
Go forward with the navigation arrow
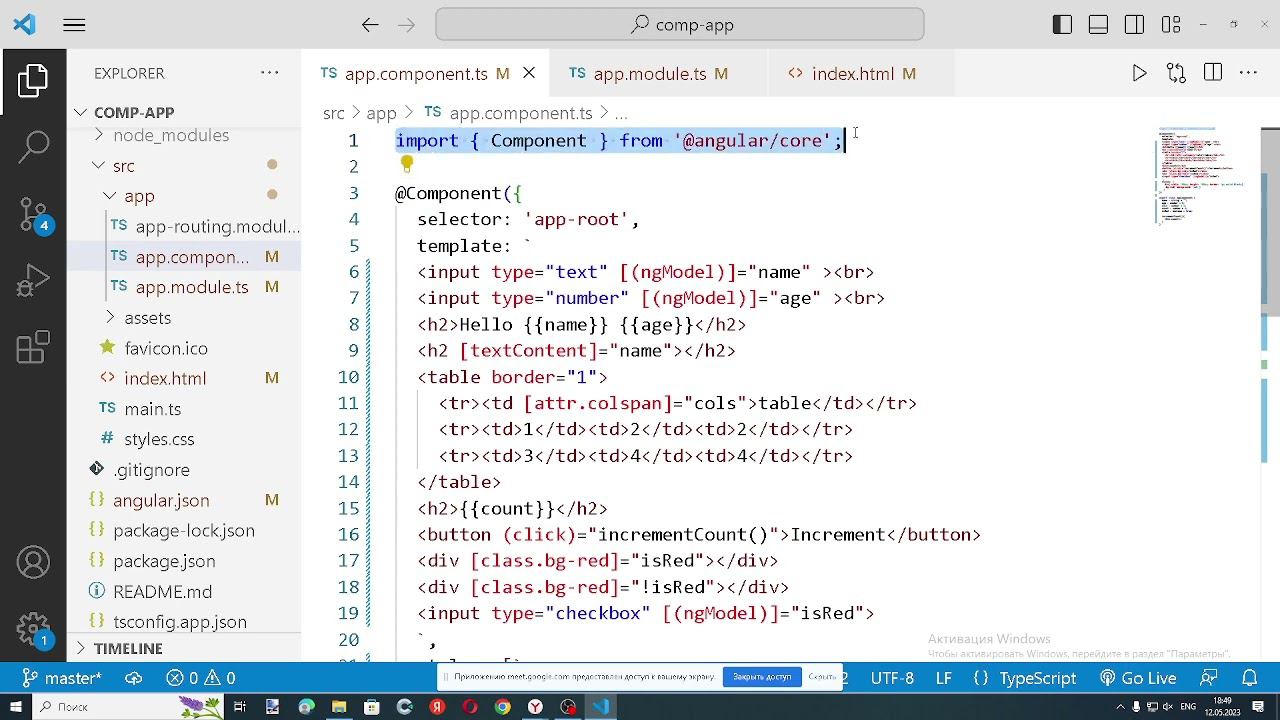click(x=406, y=25)
